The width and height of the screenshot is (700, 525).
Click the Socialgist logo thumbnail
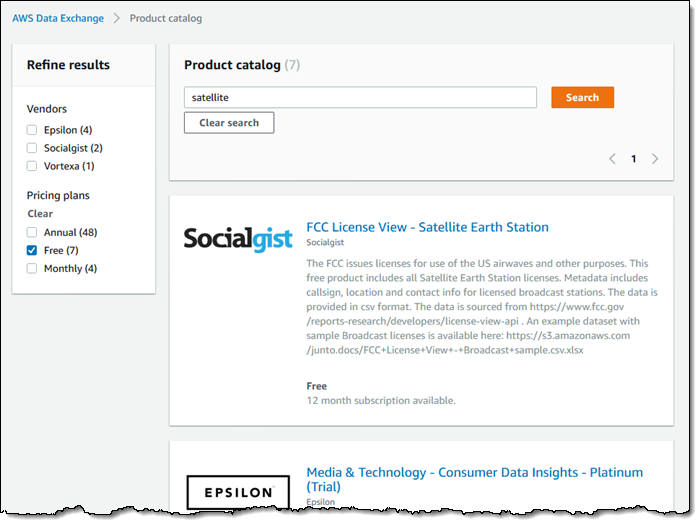[x=238, y=238]
